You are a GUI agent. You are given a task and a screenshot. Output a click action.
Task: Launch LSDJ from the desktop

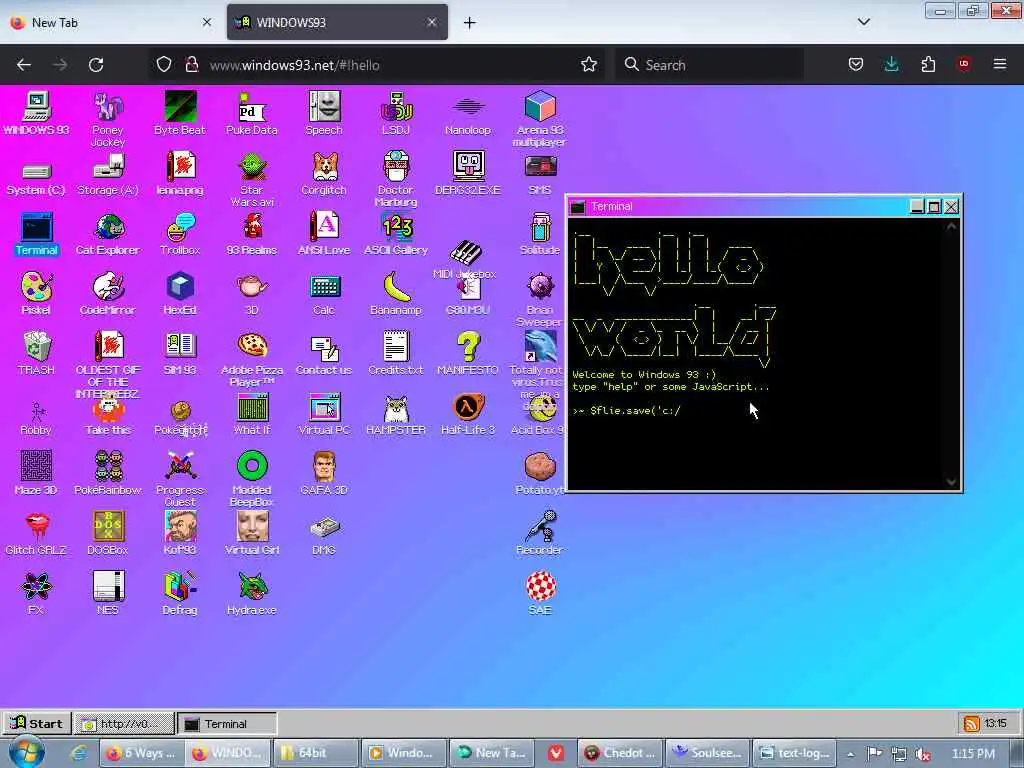tap(396, 113)
